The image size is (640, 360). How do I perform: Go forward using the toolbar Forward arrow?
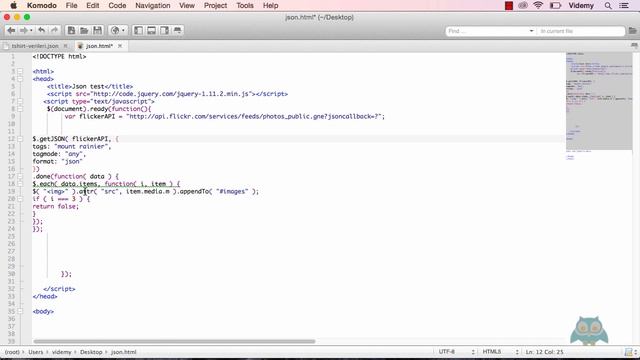[x=23, y=31]
